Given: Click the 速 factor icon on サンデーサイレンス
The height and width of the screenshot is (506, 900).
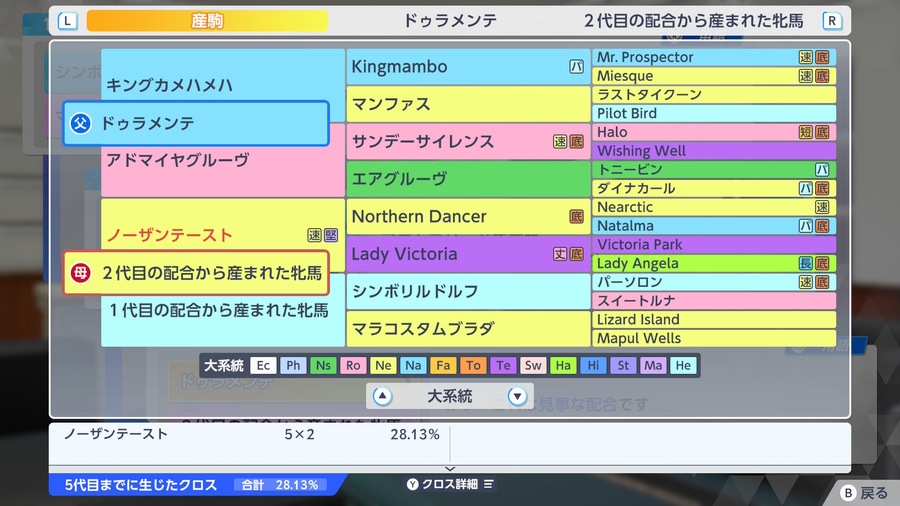Looking at the screenshot, I should [x=560, y=142].
